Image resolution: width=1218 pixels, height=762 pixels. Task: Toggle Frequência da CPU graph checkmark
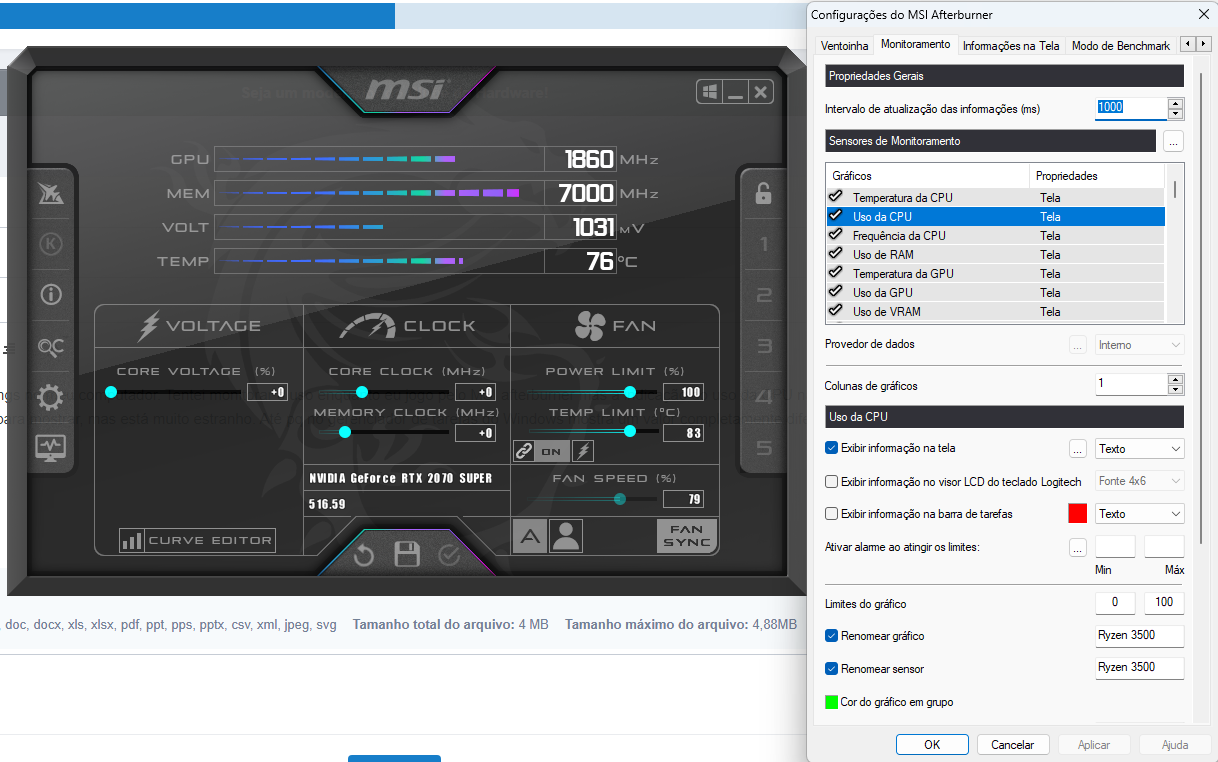pyautogui.click(x=835, y=235)
